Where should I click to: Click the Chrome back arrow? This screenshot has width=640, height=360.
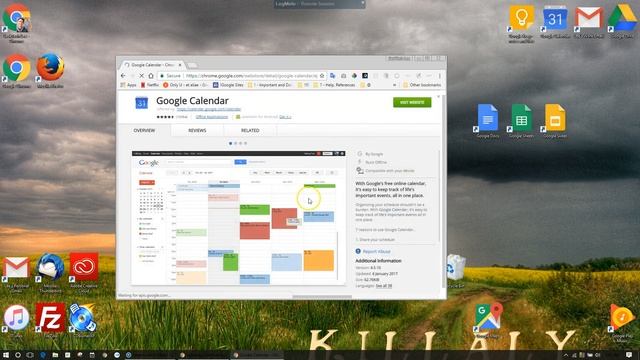click(123, 76)
